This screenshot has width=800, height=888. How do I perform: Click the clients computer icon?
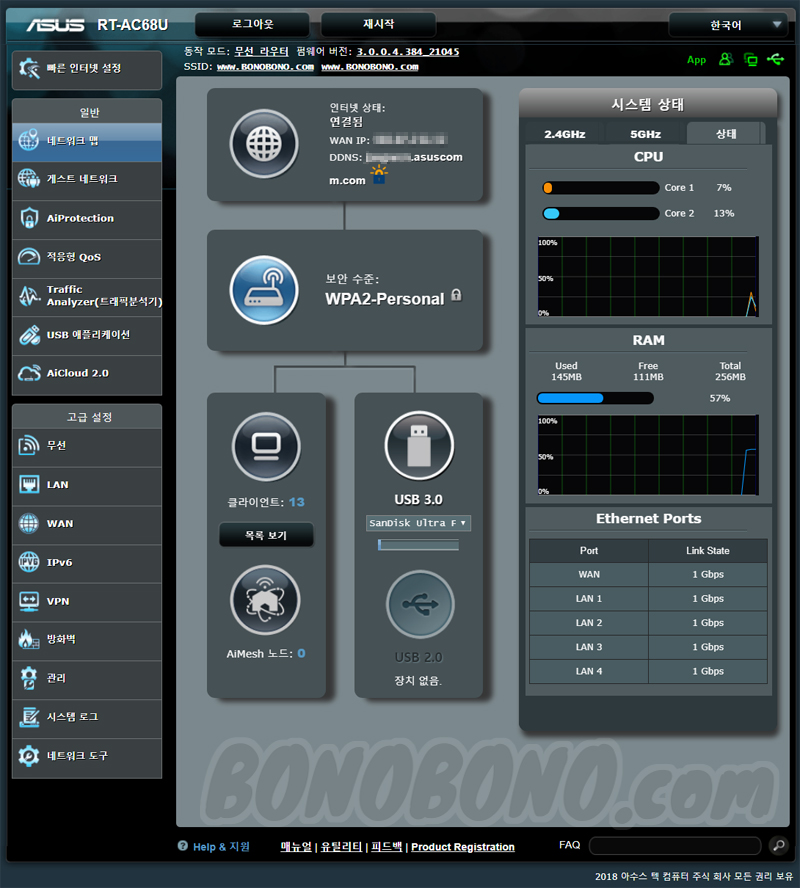click(x=266, y=447)
